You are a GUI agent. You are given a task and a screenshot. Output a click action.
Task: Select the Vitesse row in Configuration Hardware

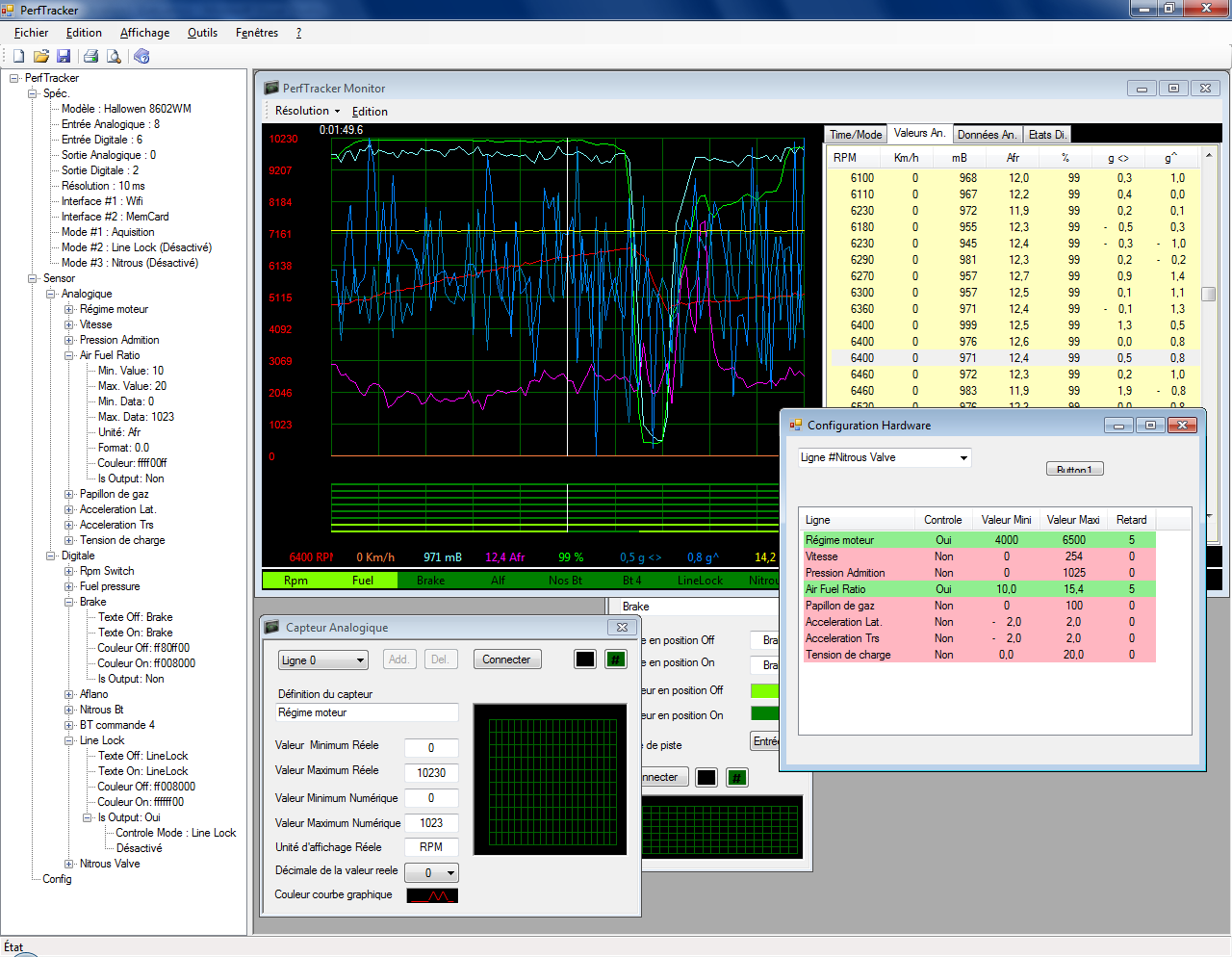(x=980, y=556)
